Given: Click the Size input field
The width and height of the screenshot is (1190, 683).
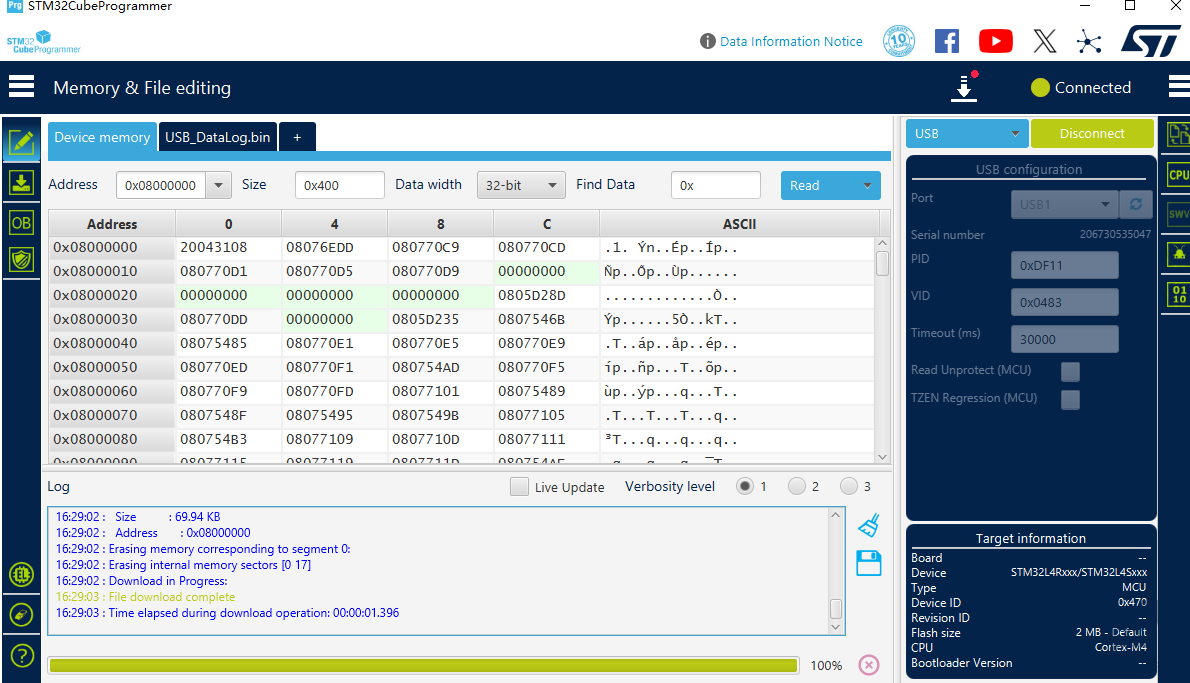Looking at the screenshot, I should (339, 185).
